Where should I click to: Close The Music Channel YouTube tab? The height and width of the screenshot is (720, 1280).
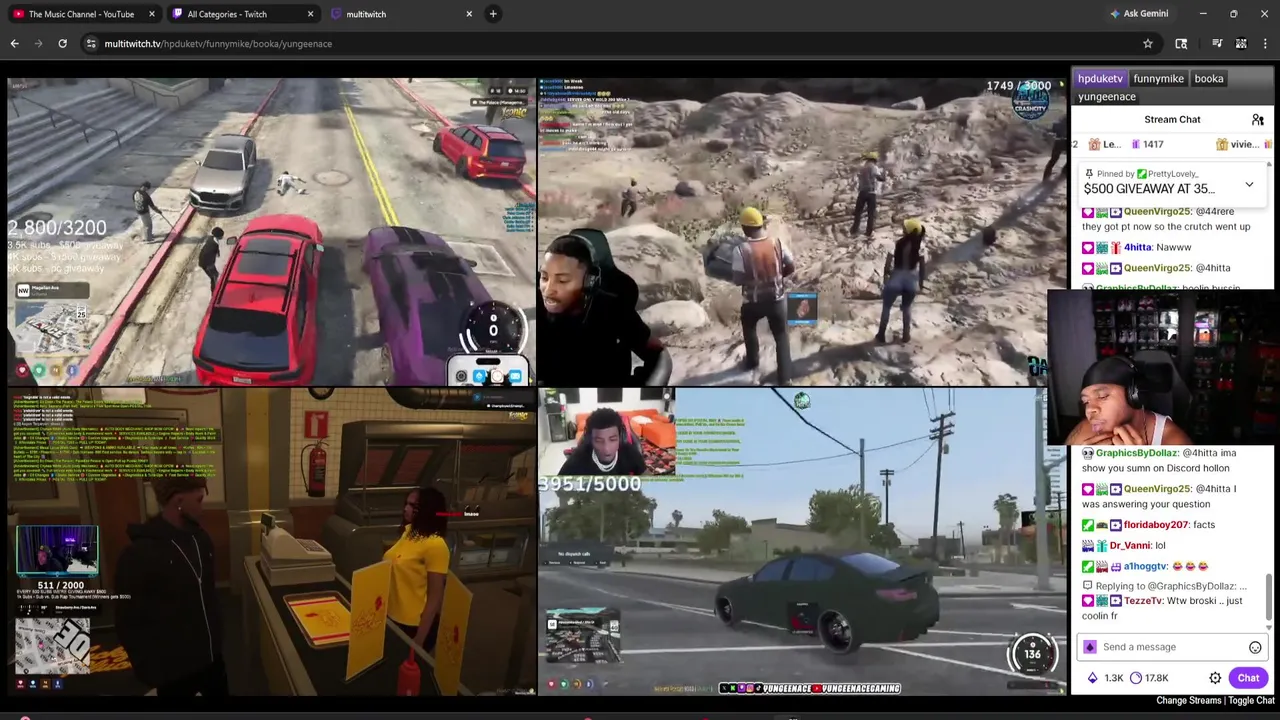click(x=152, y=14)
